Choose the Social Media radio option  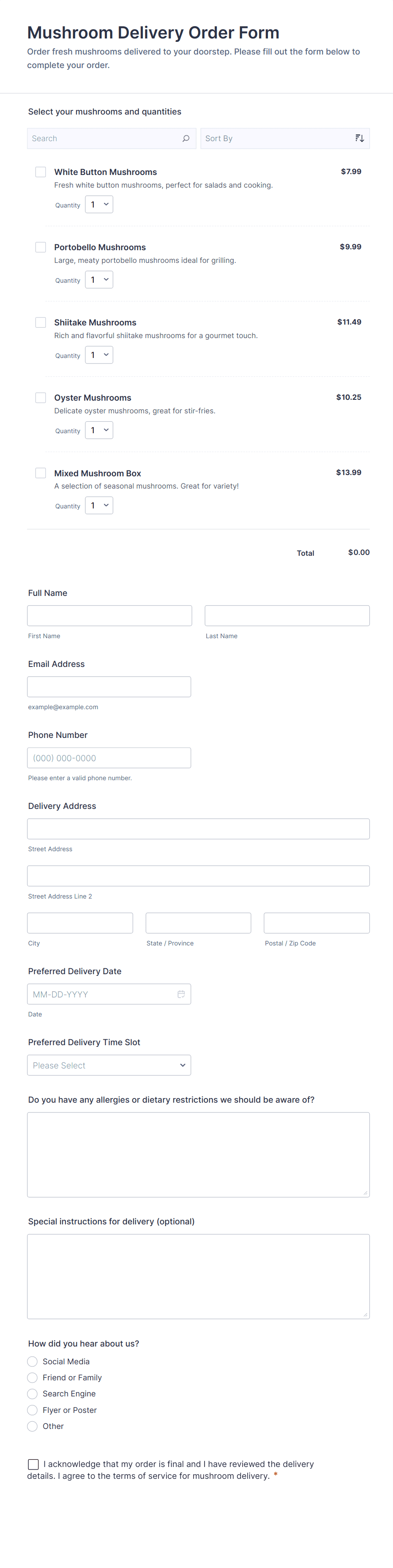pos(33,1361)
